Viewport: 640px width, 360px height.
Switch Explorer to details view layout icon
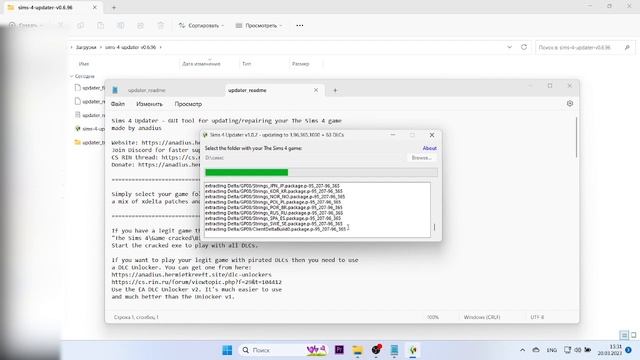624,336
